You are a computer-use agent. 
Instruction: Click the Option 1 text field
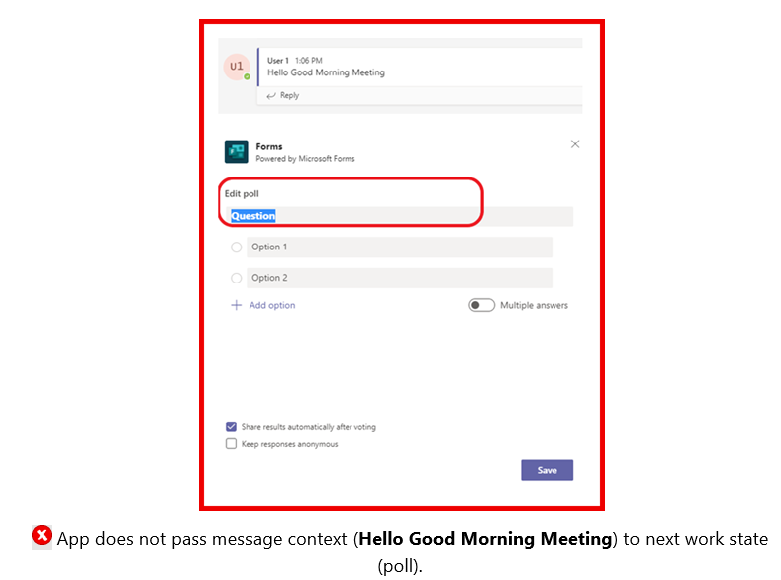pos(399,247)
